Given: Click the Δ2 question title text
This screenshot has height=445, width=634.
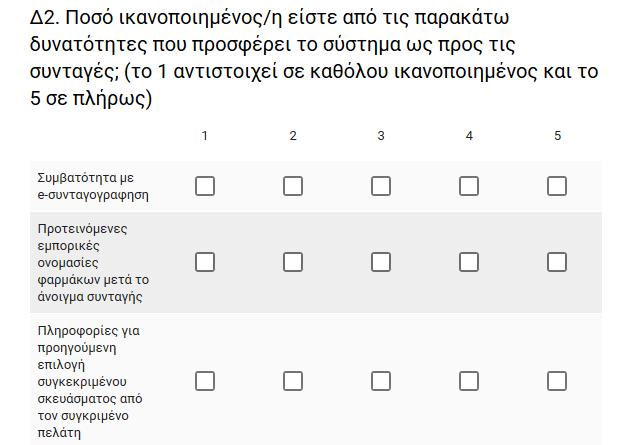Looking at the screenshot, I should click(x=314, y=58).
